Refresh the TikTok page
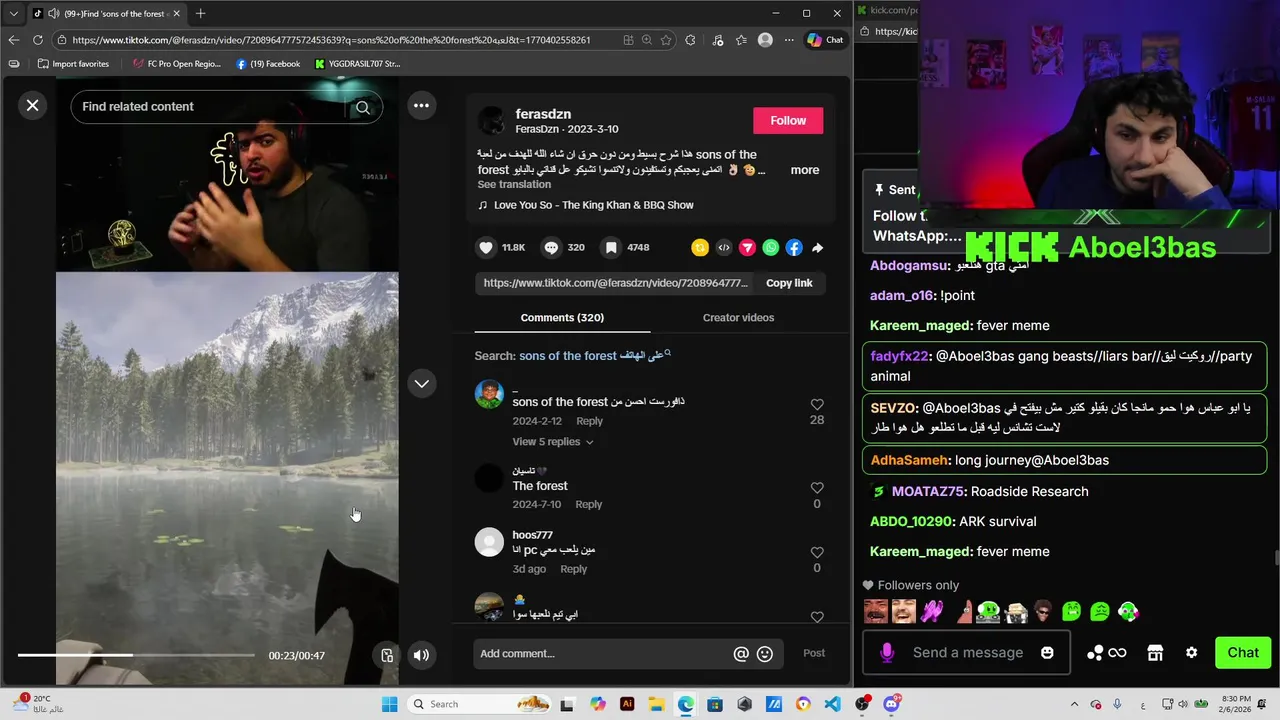The image size is (1280, 720). (x=38, y=40)
